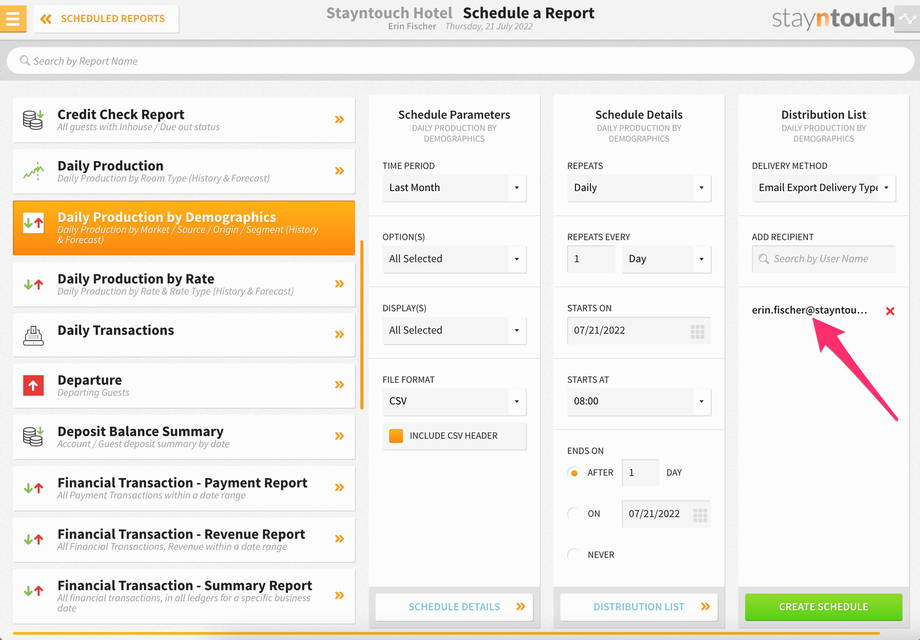The width and height of the screenshot is (920, 640).
Task: Open Daily Production double-chevron arrow
Action: (339, 171)
